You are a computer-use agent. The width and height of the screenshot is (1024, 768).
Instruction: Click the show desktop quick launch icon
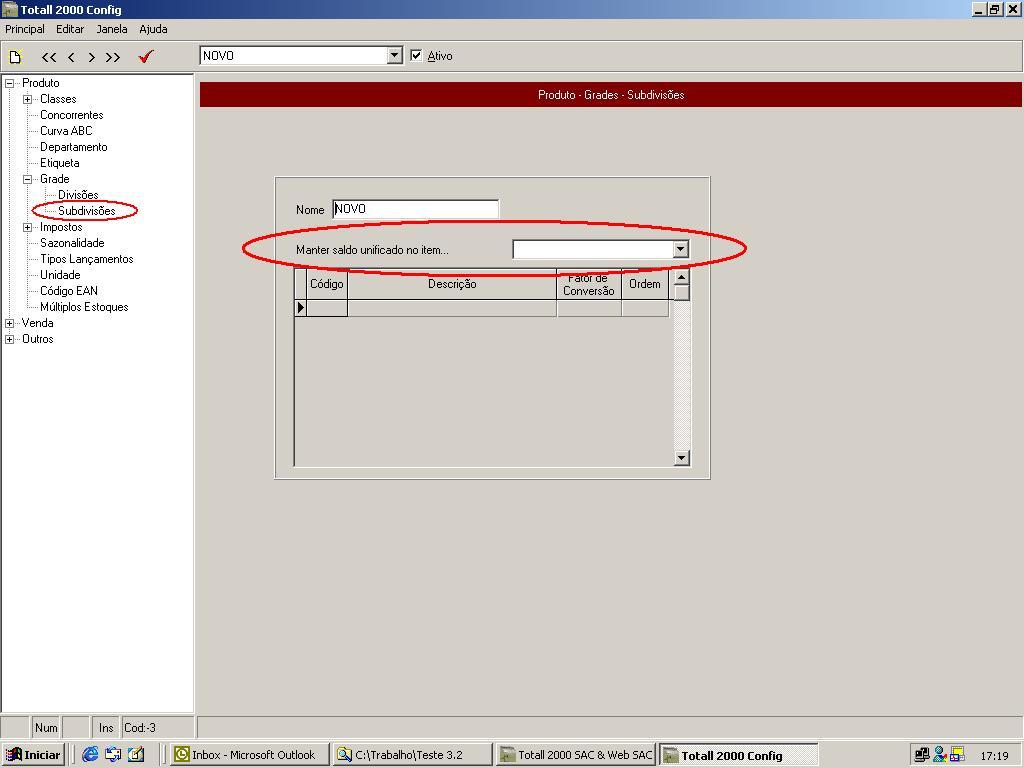pos(113,754)
